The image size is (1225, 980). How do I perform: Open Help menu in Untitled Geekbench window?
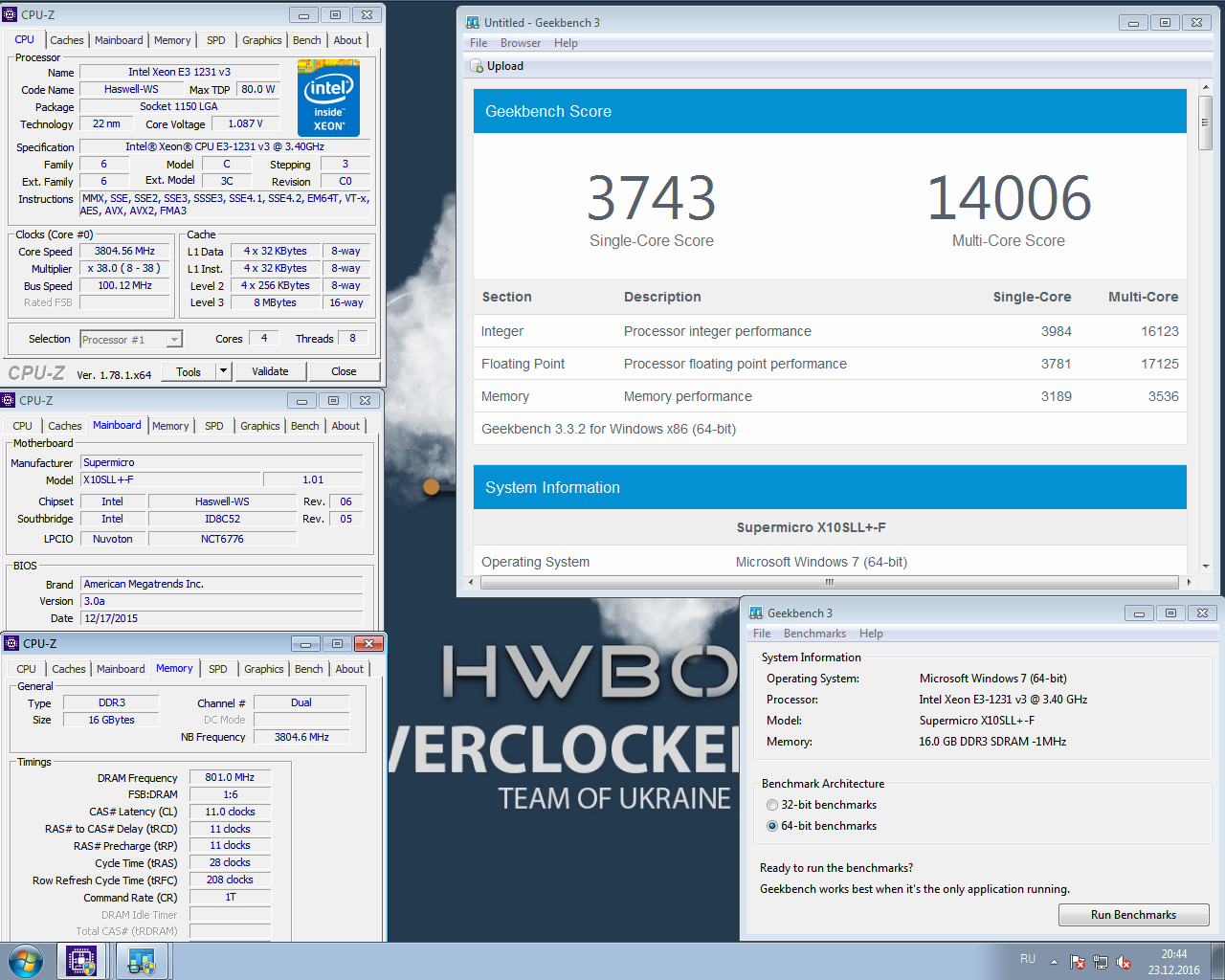(566, 43)
